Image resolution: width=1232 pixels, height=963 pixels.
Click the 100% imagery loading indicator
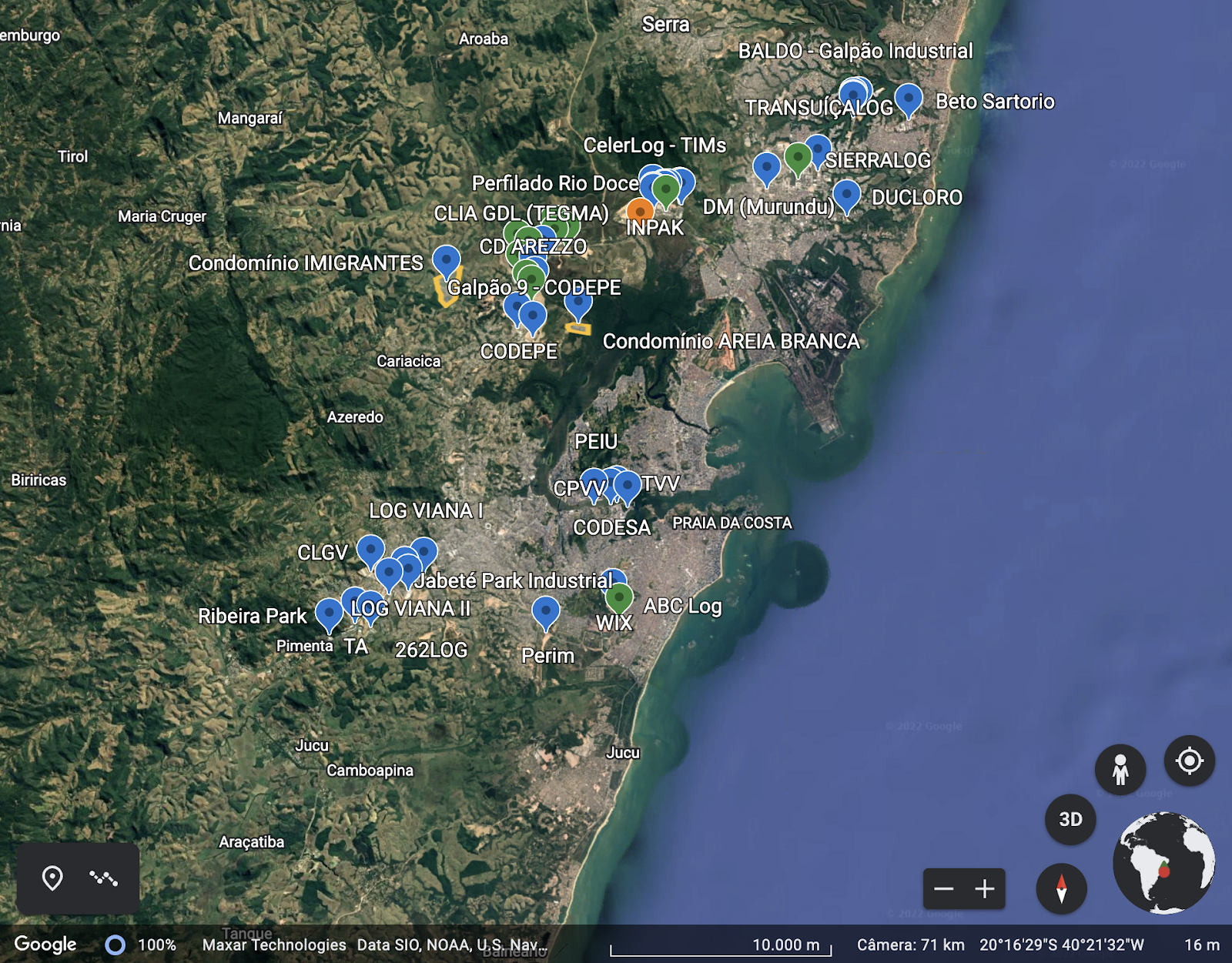[142, 945]
